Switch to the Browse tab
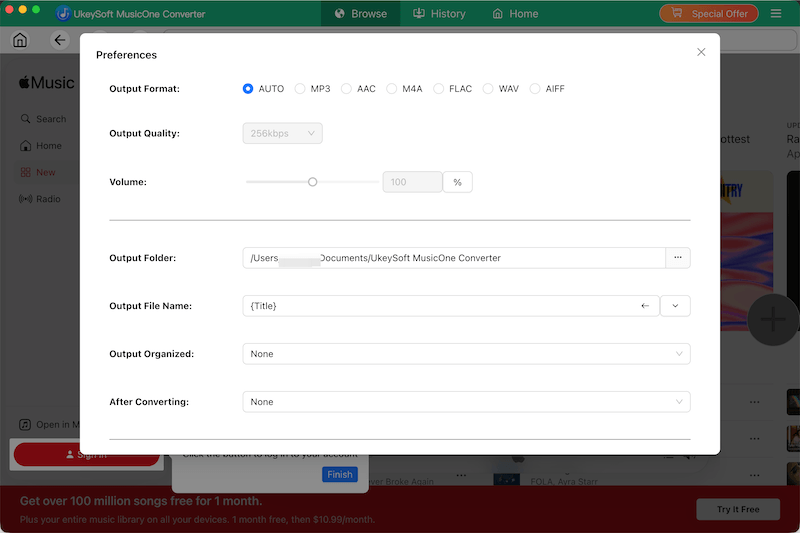800x533 pixels. coord(361,14)
